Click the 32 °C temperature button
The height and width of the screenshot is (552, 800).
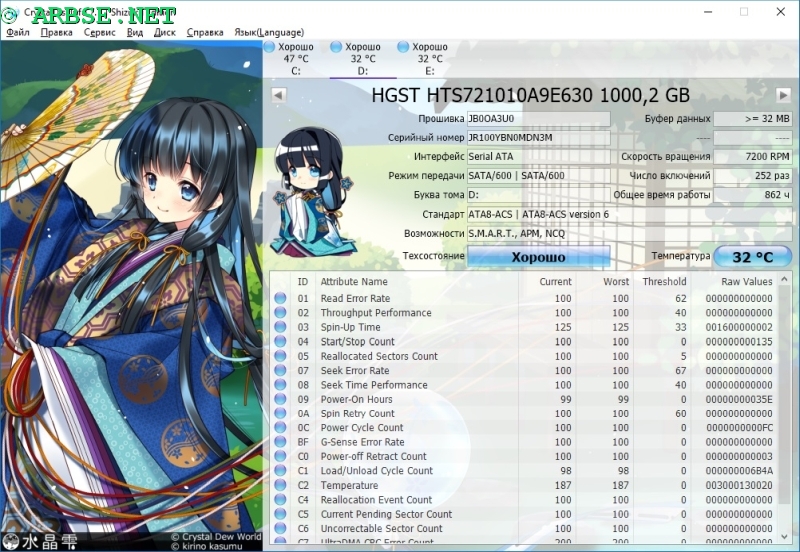[x=753, y=257]
